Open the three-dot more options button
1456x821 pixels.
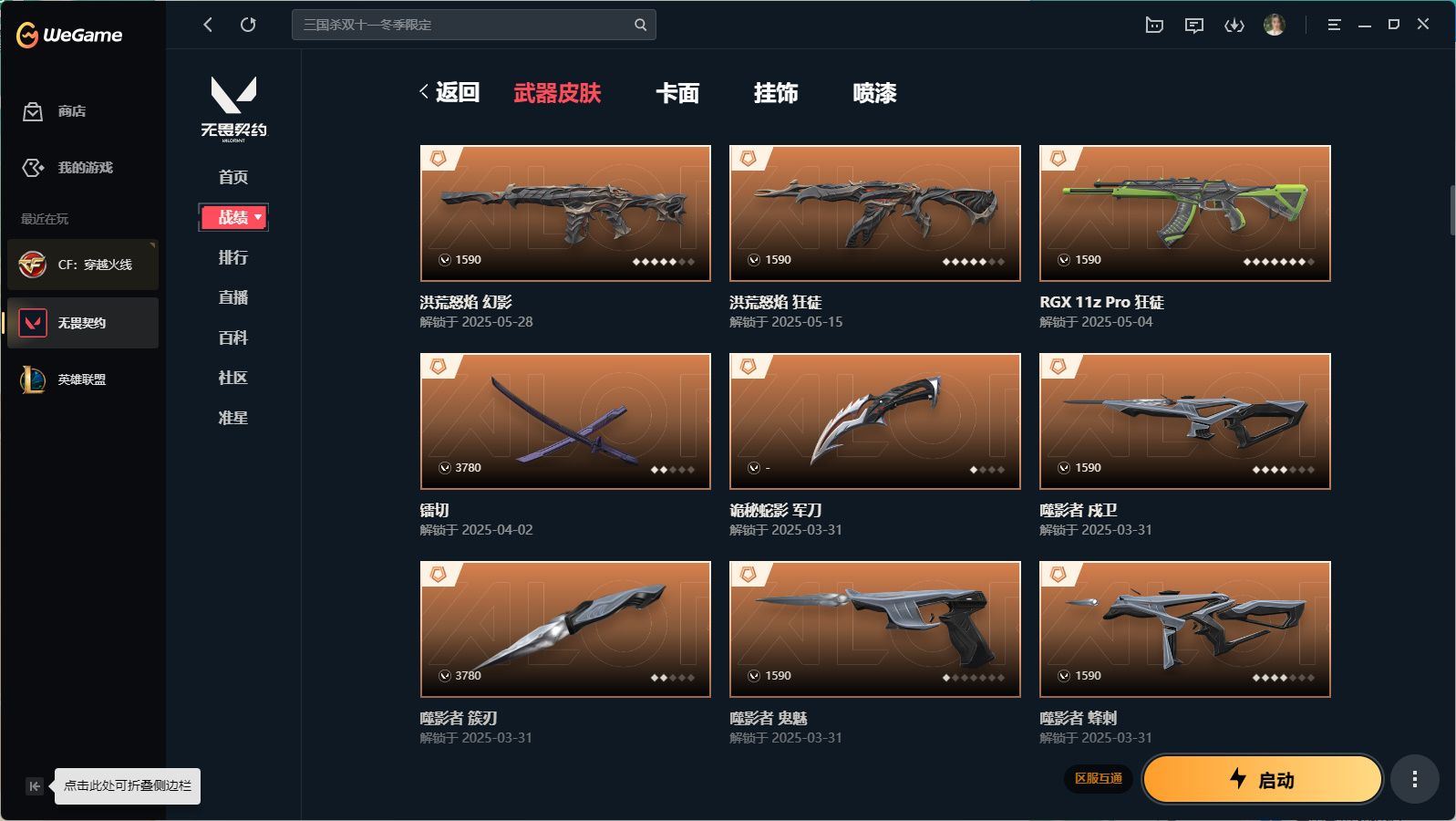1414,779
